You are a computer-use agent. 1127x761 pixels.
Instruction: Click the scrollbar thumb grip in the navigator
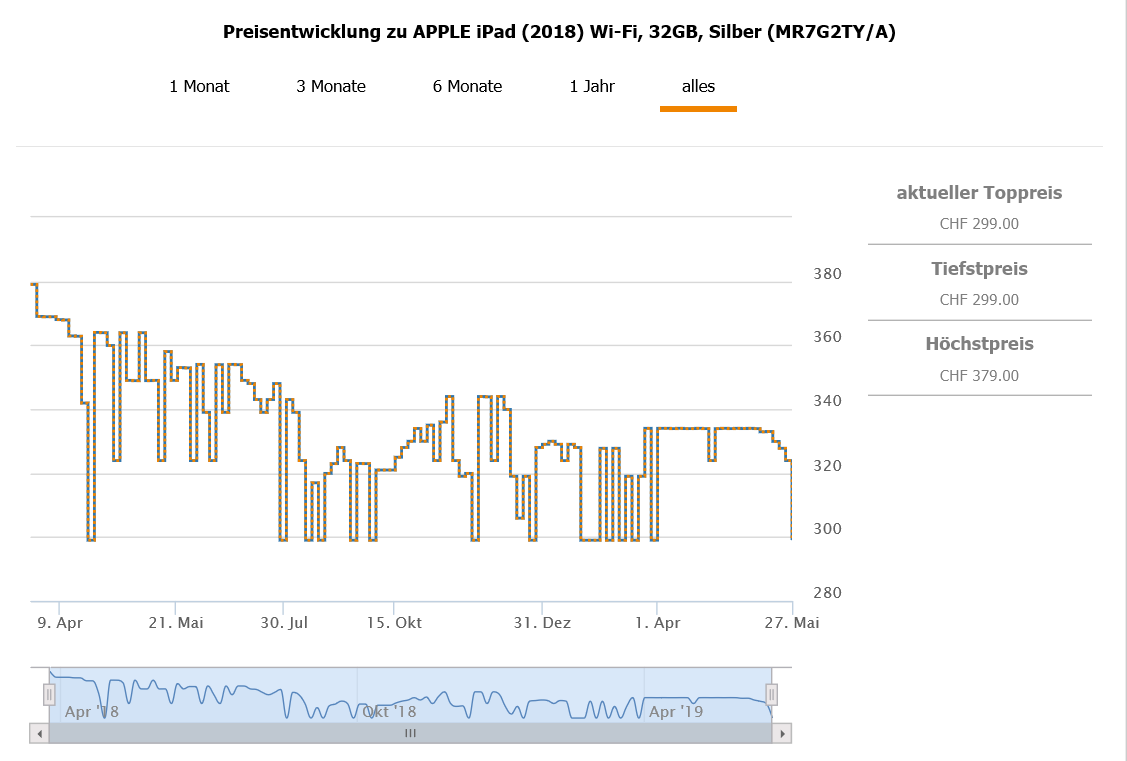point(410,733)
